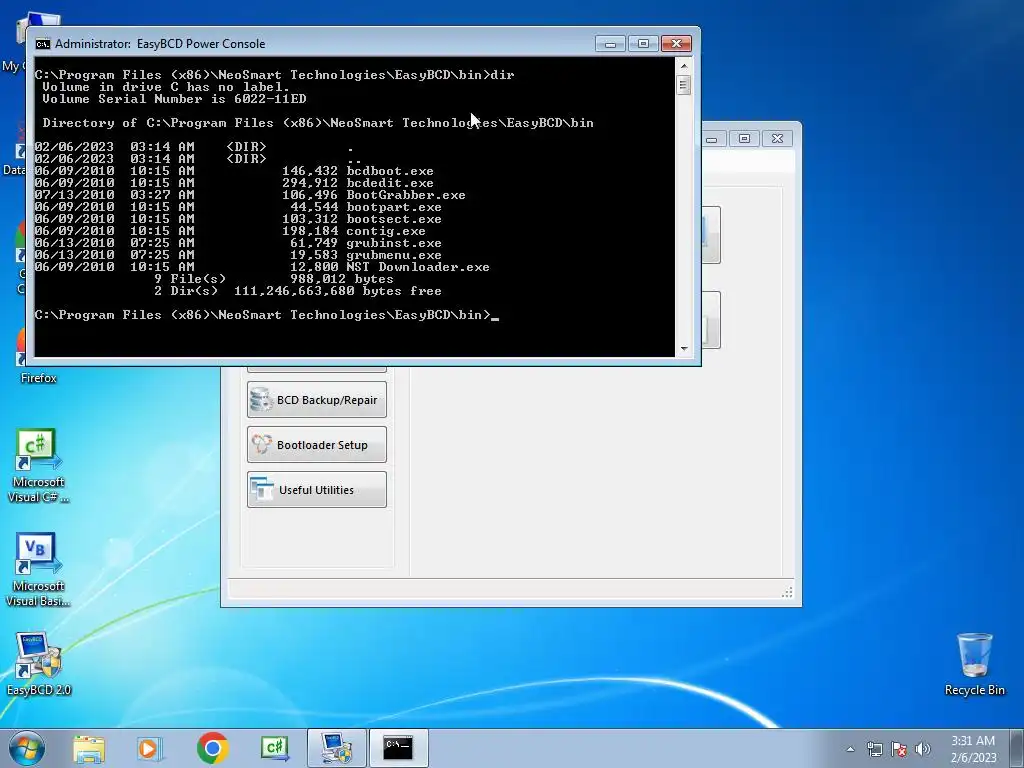Minimize the EasyBCD Power Console window
1024x768 pixels.
point(611,44)
